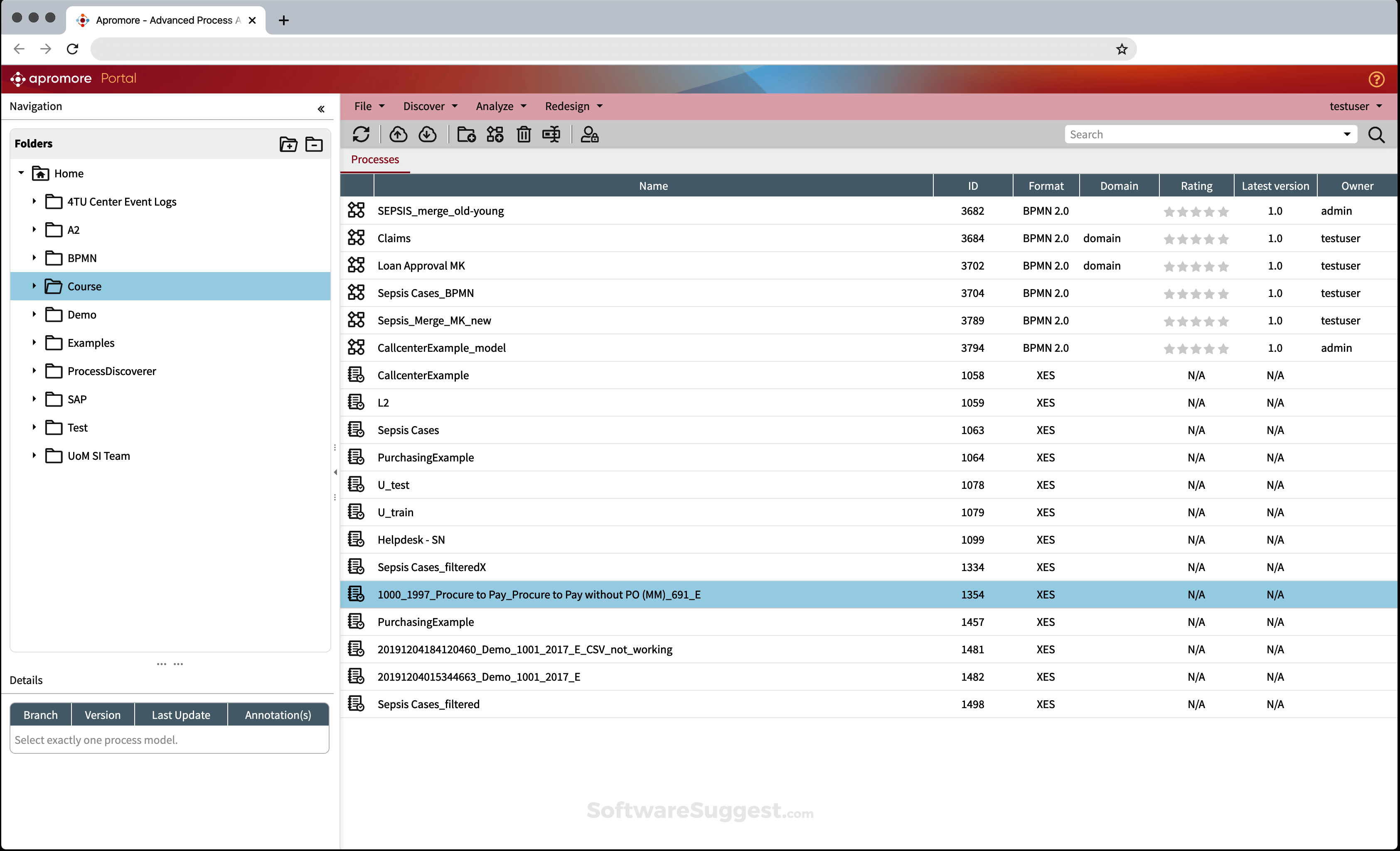
Task: Click the delete trash icon
Action: 524,135
